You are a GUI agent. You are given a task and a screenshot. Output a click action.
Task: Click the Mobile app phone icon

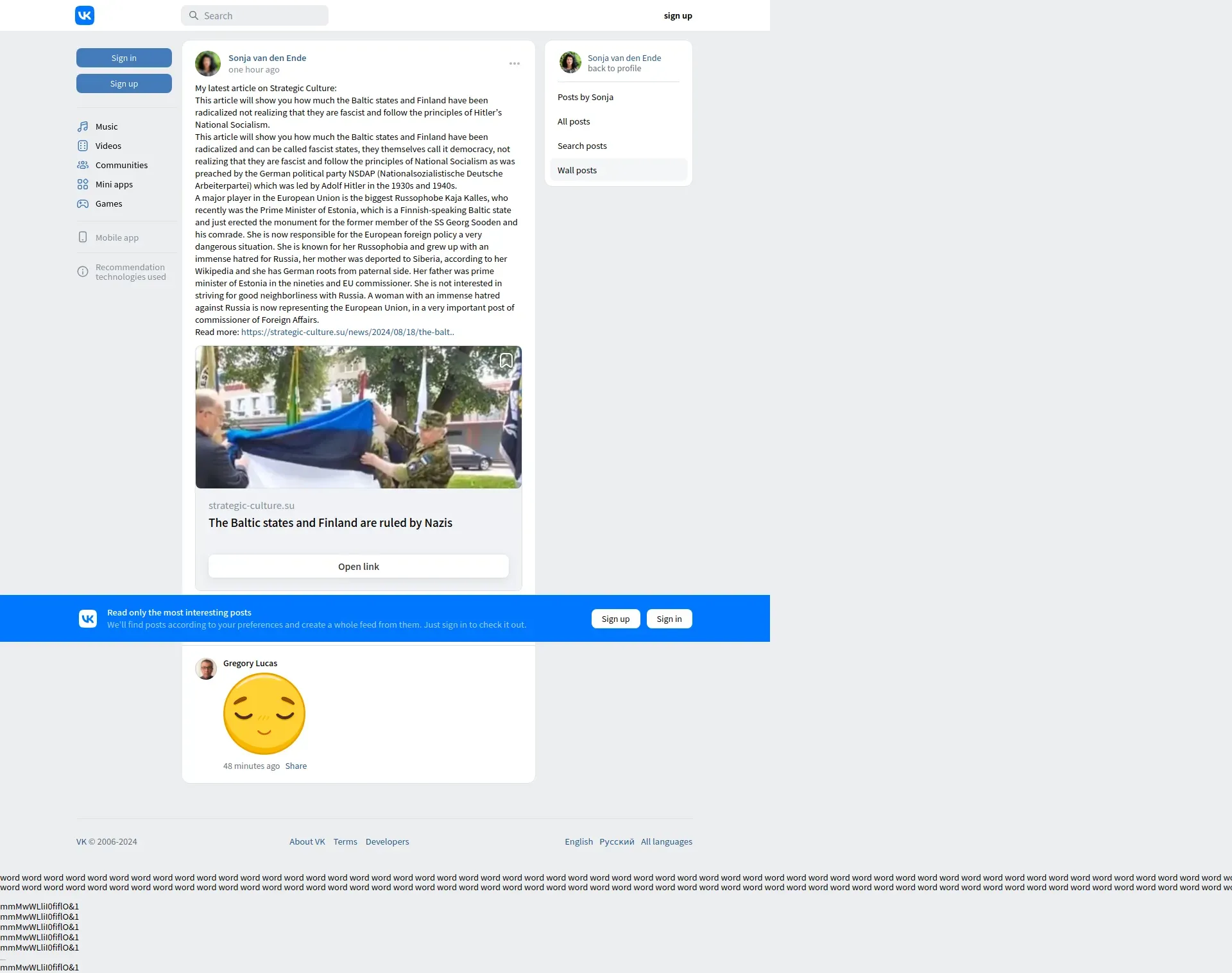click(83, 237)
